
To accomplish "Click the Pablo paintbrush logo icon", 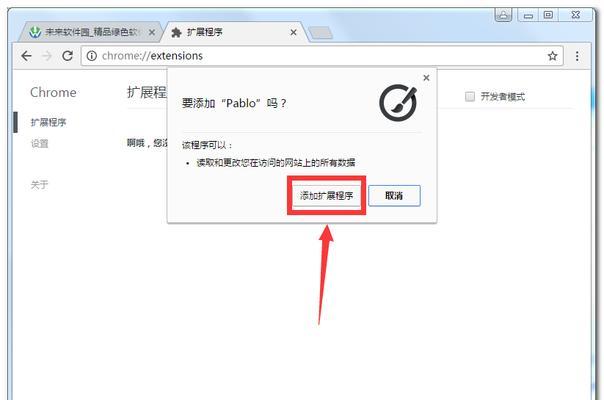I will click(398, 103).
